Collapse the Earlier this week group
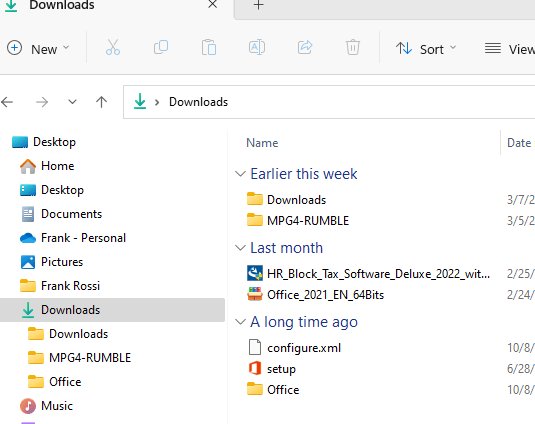 coord(241,174)
